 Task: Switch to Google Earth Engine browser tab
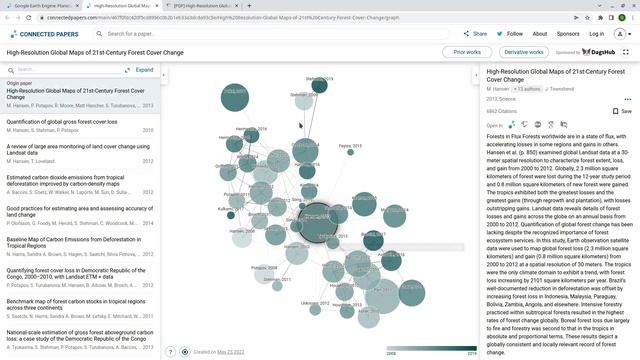(42, 6)
